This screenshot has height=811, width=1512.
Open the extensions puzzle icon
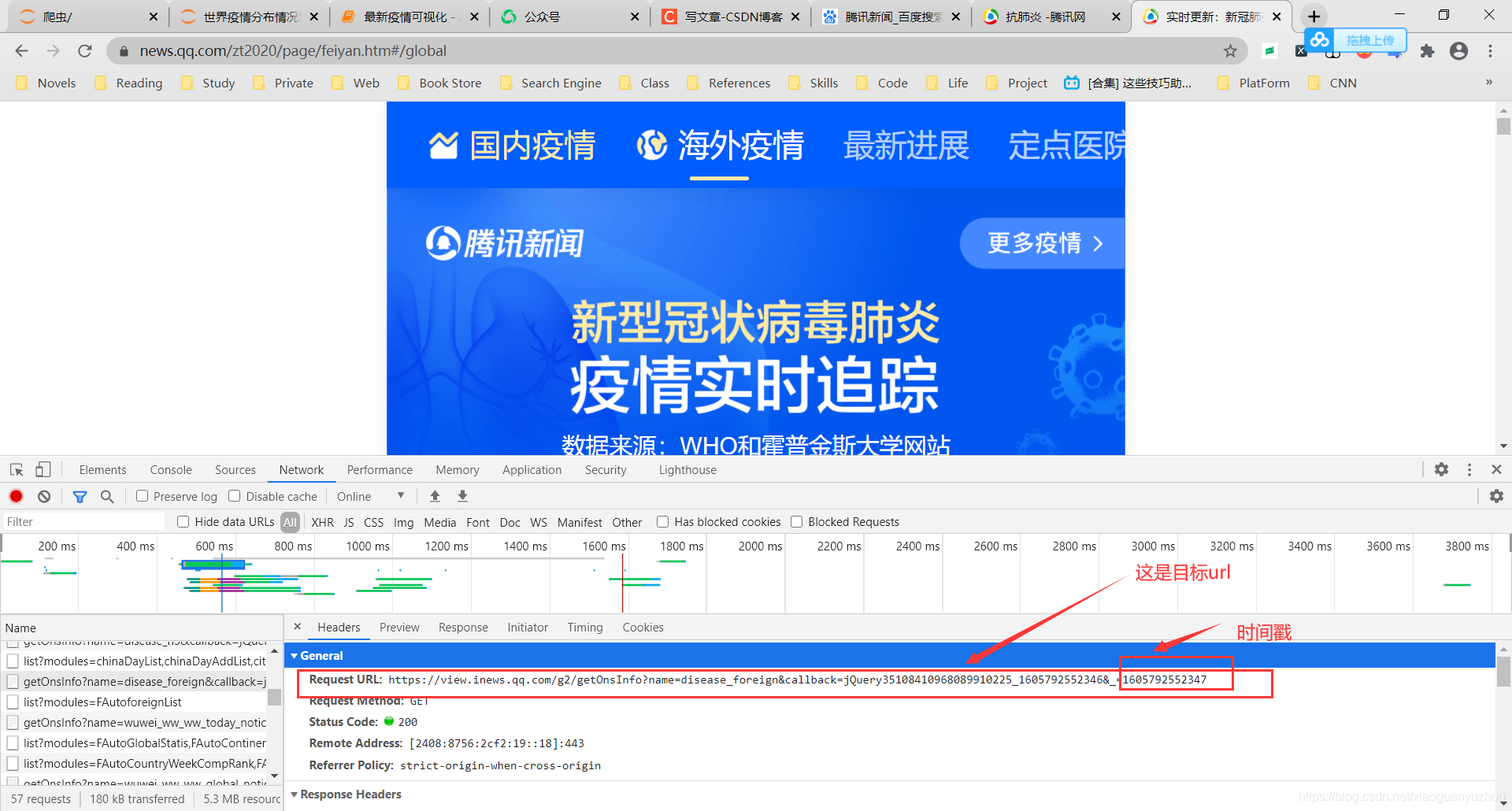tap(1427, 51)
